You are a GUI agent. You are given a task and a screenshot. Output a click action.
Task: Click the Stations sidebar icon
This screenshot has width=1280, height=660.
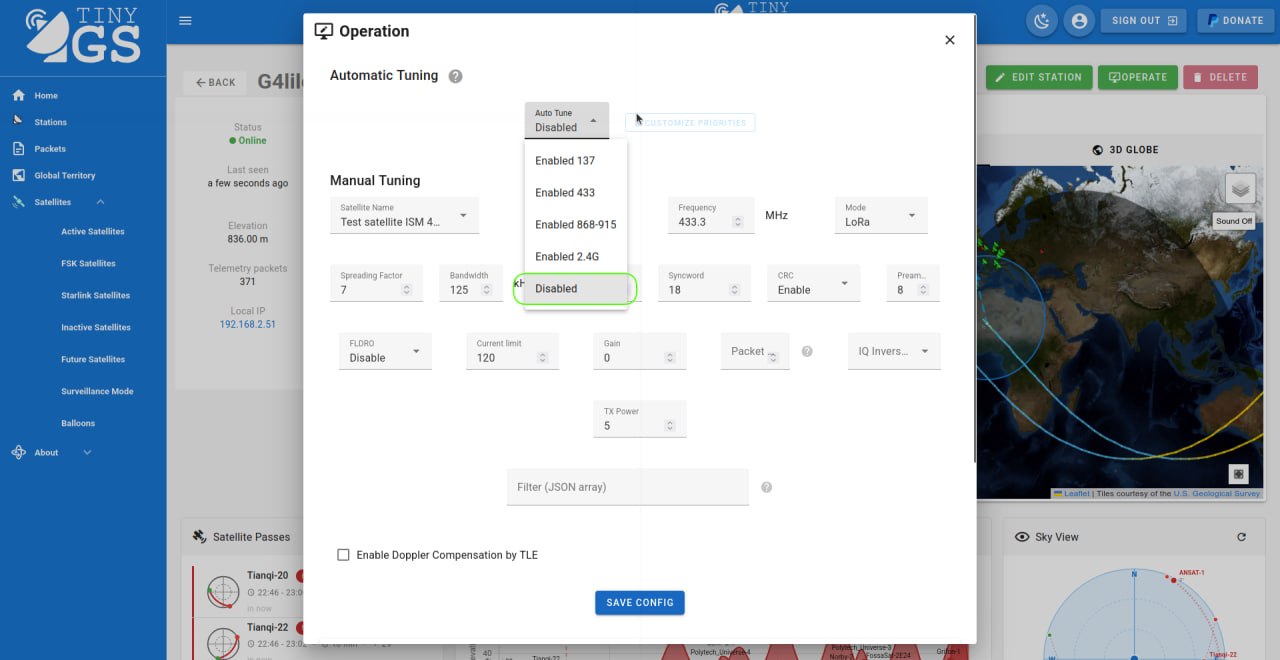coord(18,121)
